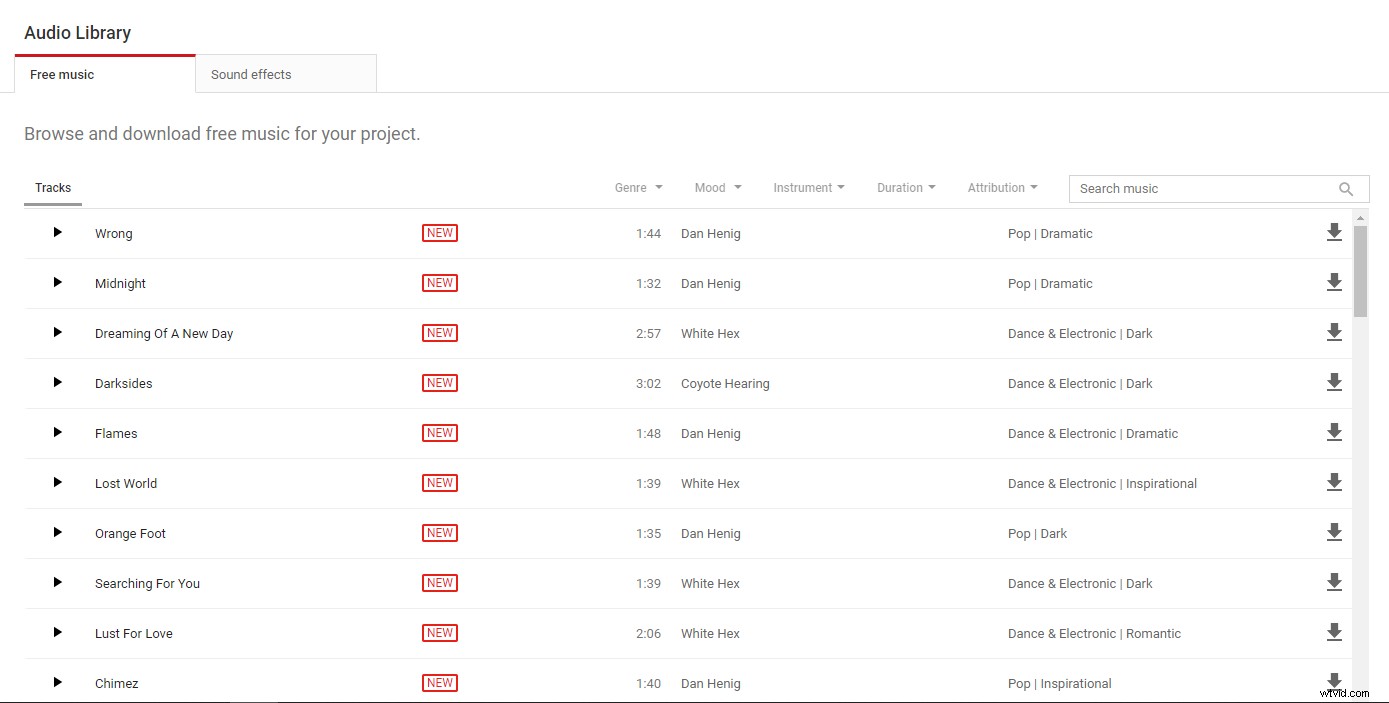
Task: Download the Searching For You track
Action: [1333, 583]
